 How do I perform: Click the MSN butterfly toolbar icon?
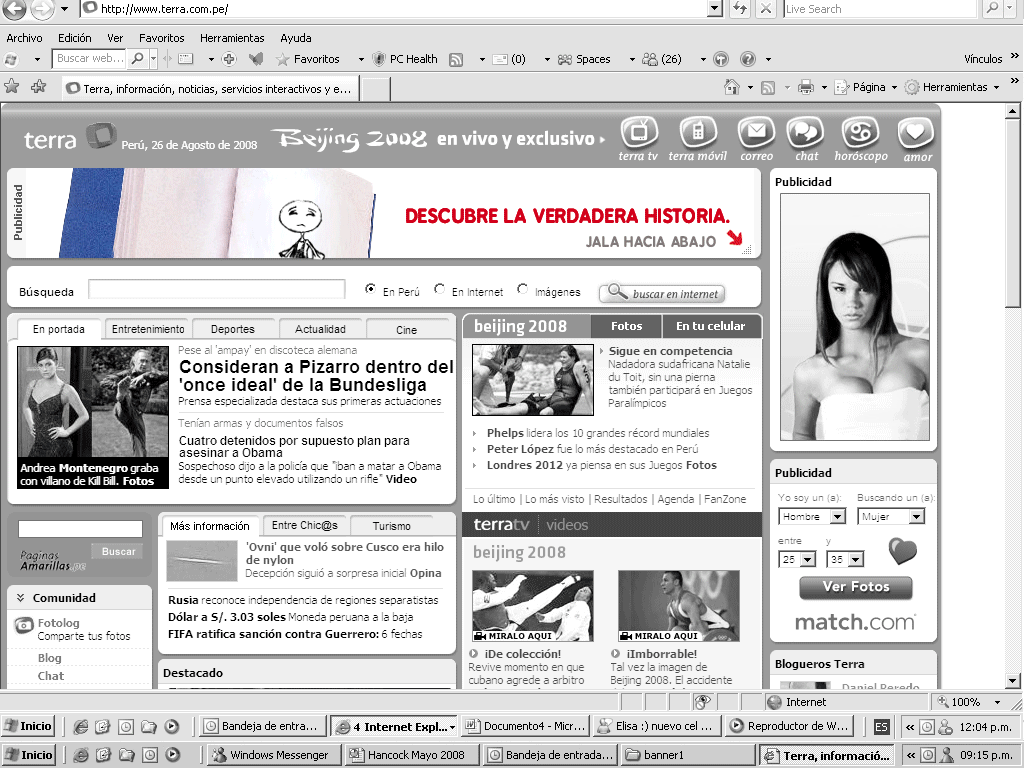[257, 59]
